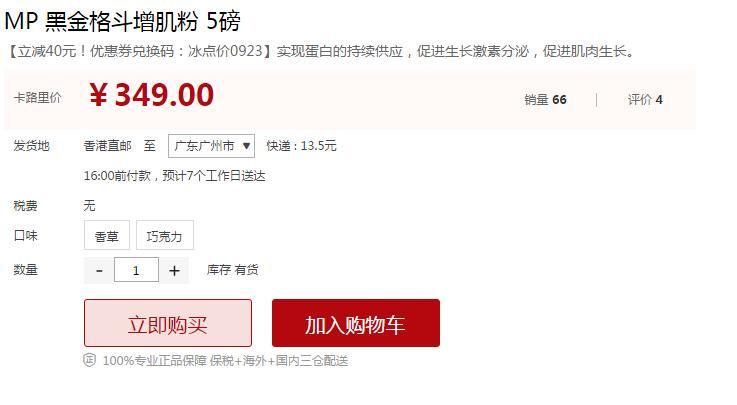Image resolution: width=737 pixels, height=405 pixels.
Task: Click the ¥349.00 price
Action: (151, 95)
